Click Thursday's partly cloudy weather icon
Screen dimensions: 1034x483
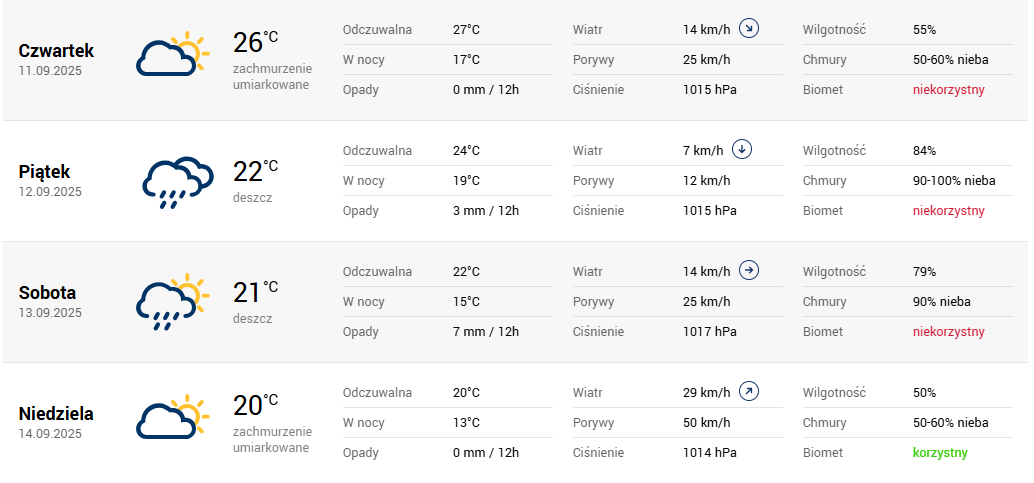(x=171, y=56)
